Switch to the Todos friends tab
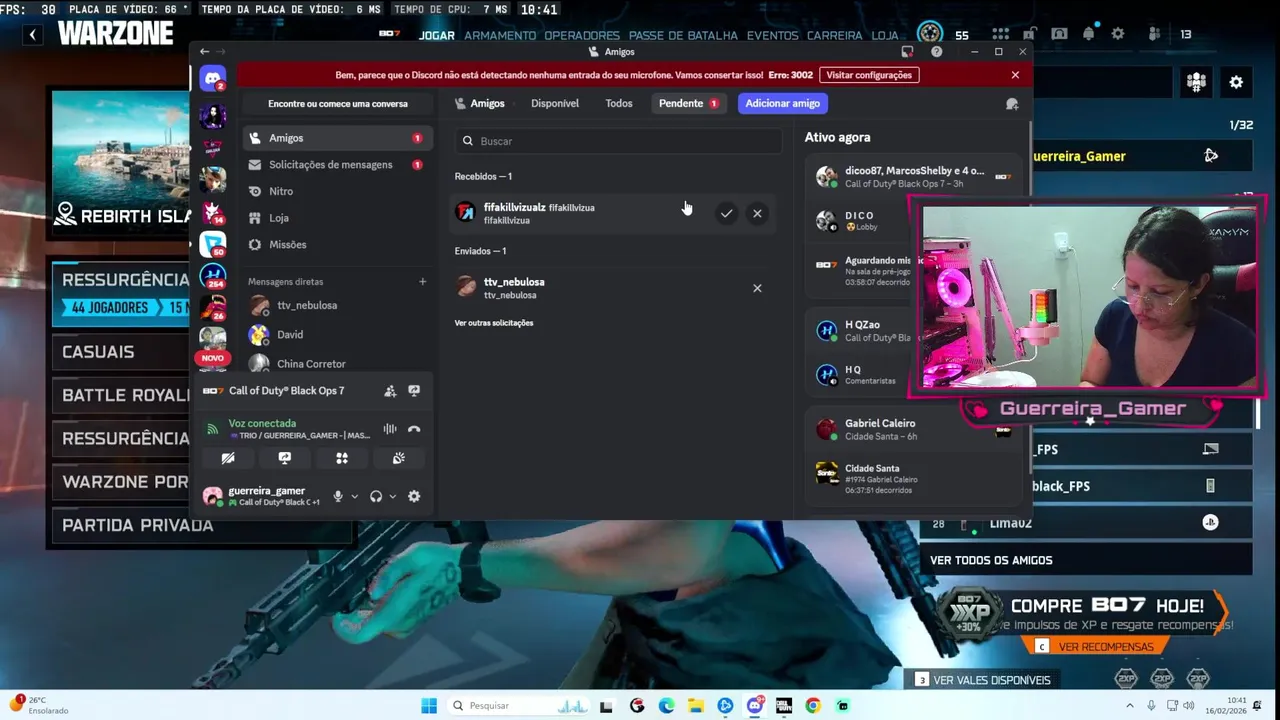Image resolution: width=1280 pixels, height=720 pixels. click(619, 104)
